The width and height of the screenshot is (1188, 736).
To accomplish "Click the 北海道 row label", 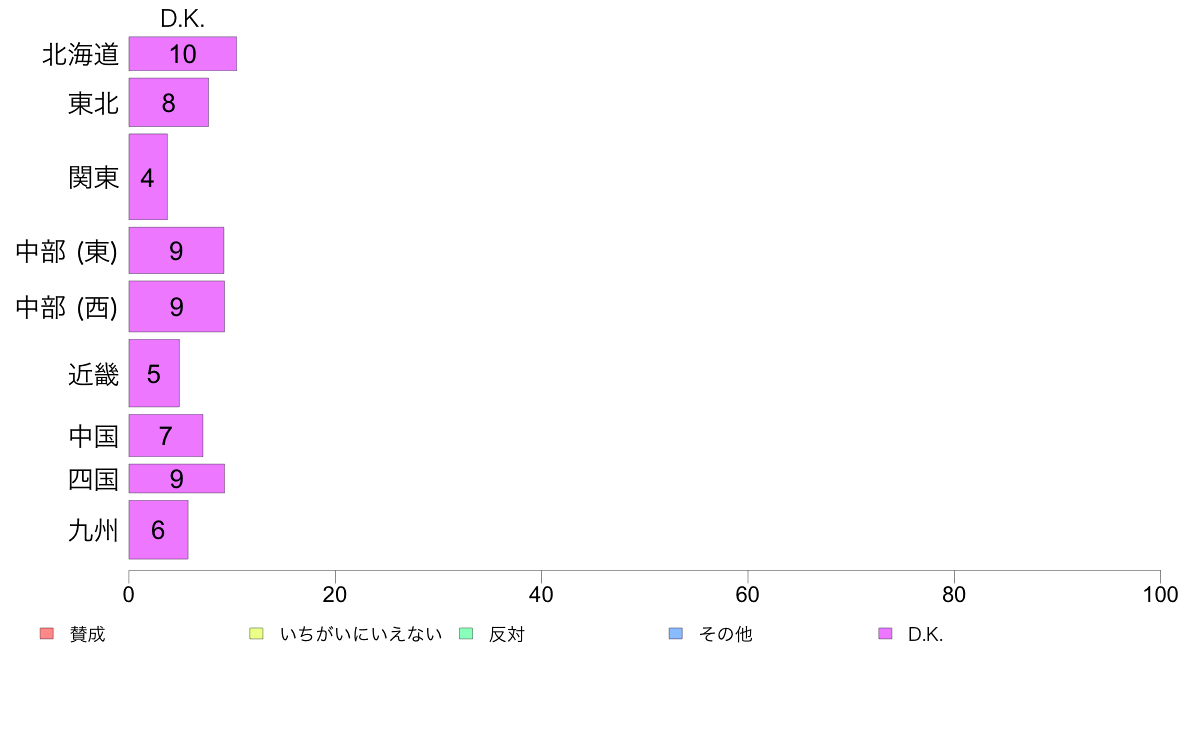I will (x=81, y=55).
